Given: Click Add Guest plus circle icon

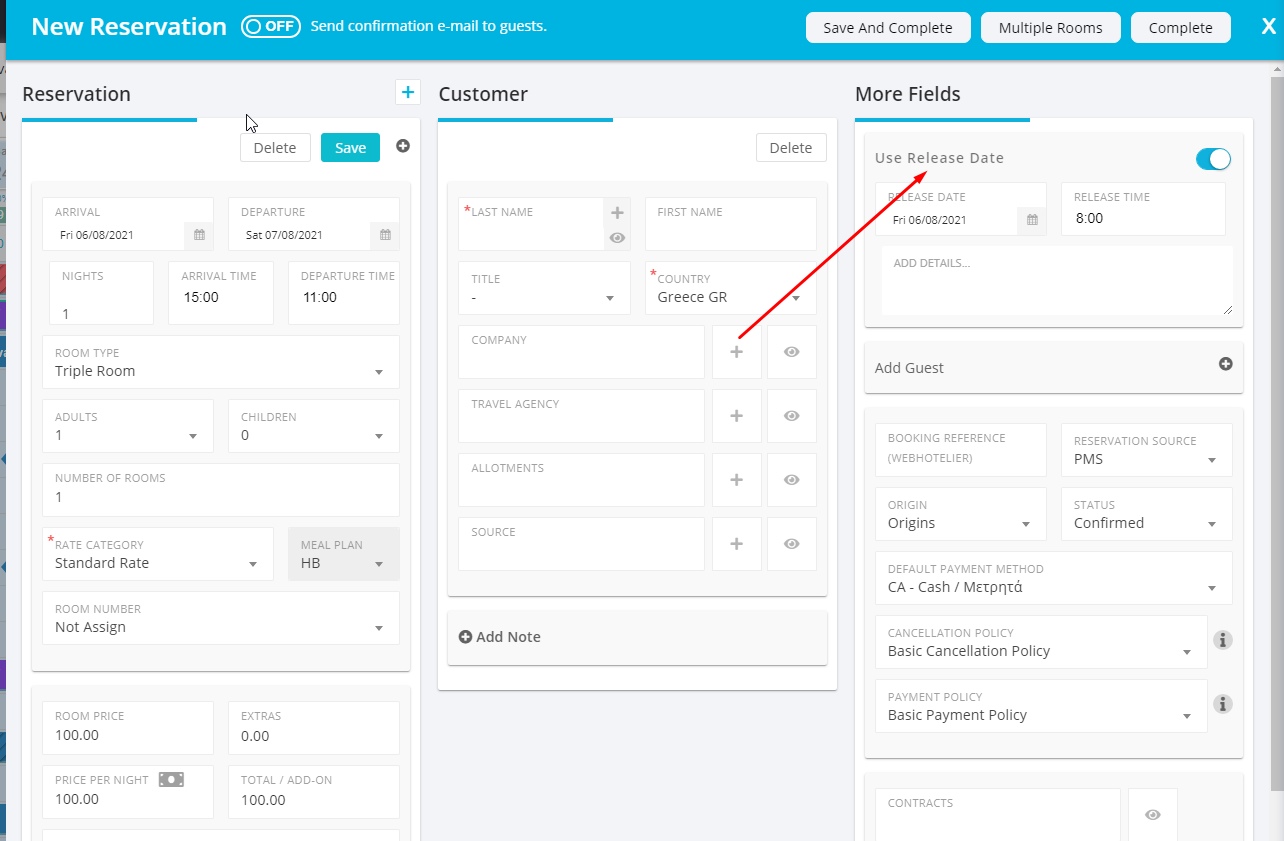Looking at the screenshot, I should point(1225,365).
